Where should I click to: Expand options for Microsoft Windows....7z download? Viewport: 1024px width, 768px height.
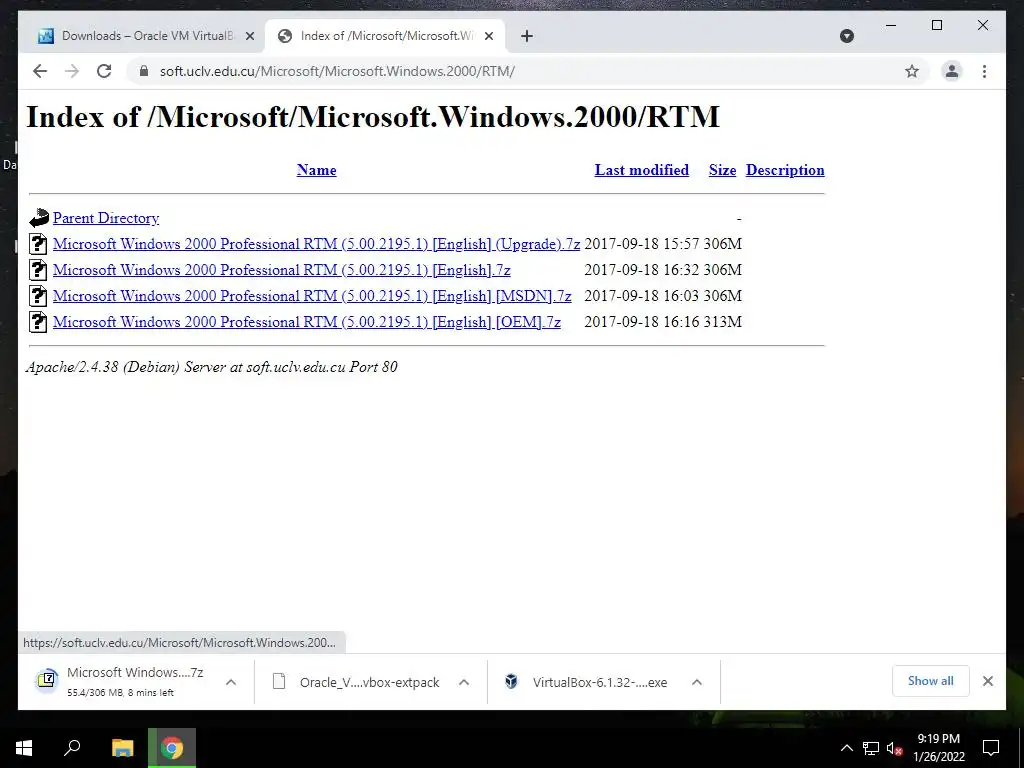(231, 682)
